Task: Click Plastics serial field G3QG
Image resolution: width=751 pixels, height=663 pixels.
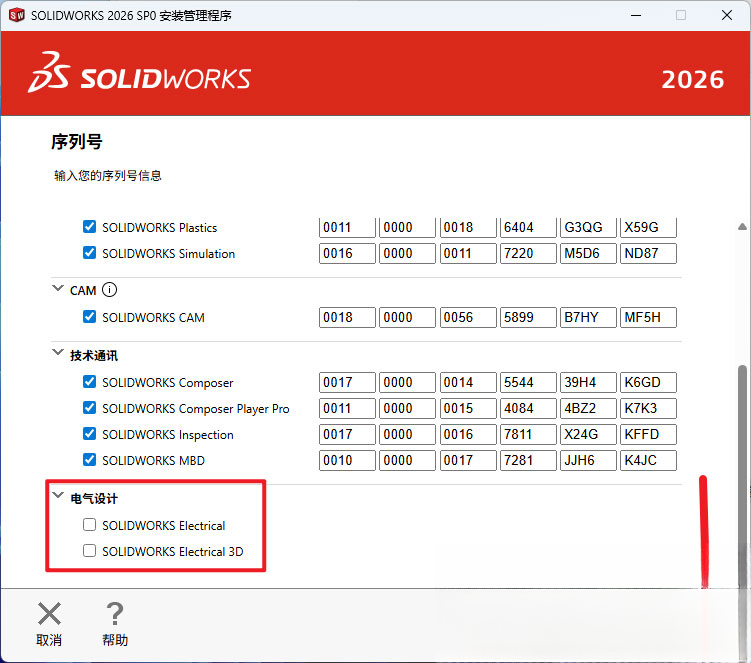Action: click(x=588, y=227)
